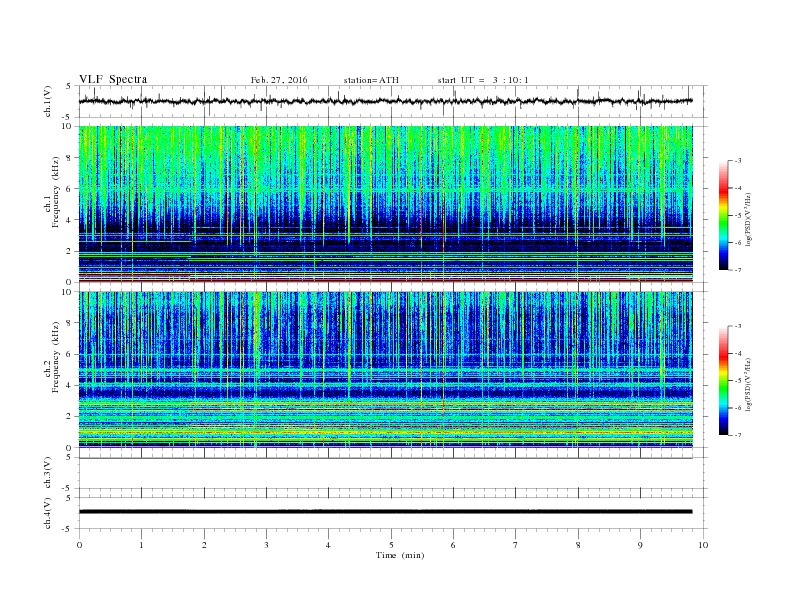The width and height of the screenshot is (792, 612).
Task: Click inside the ch.1 frequency spectrogram
Action: (385, 204)
